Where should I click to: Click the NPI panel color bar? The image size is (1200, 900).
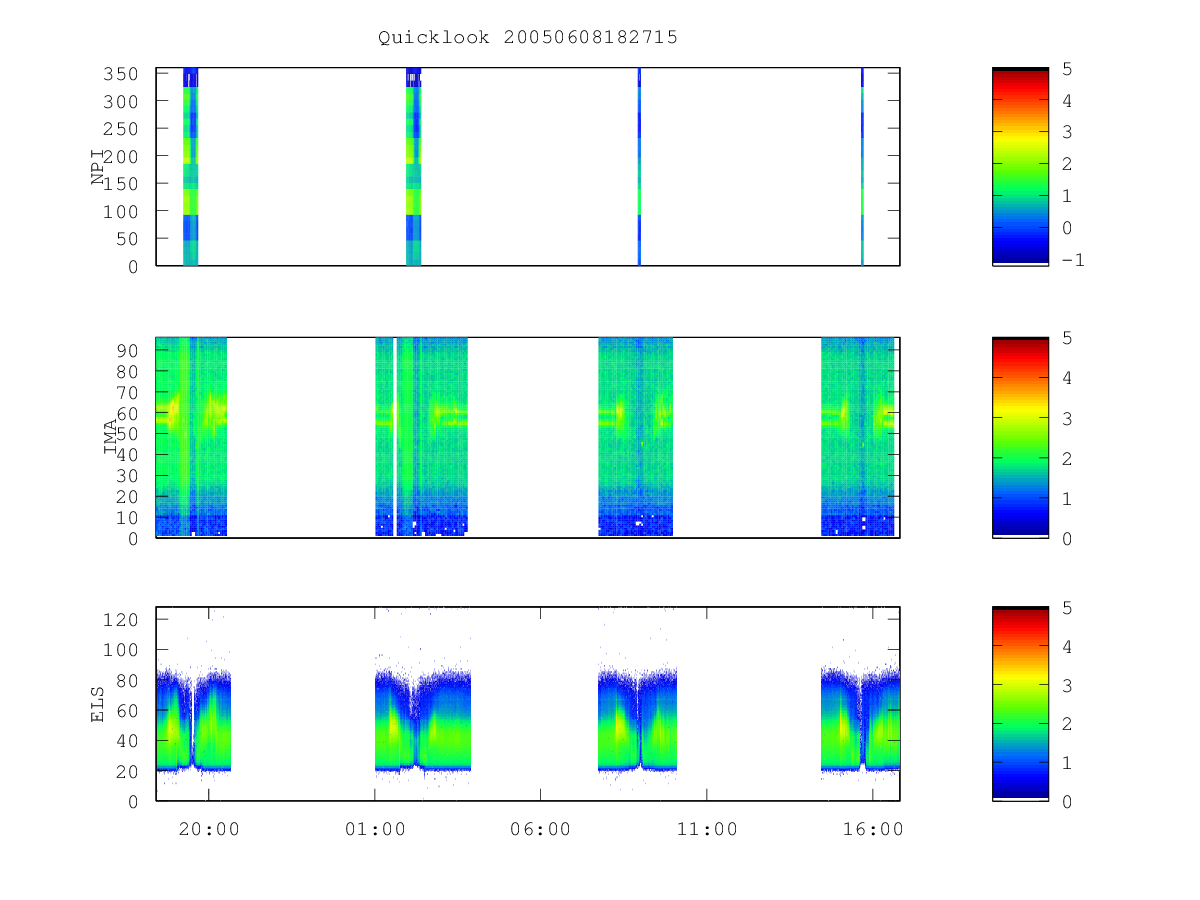(x=1020, y=167)
